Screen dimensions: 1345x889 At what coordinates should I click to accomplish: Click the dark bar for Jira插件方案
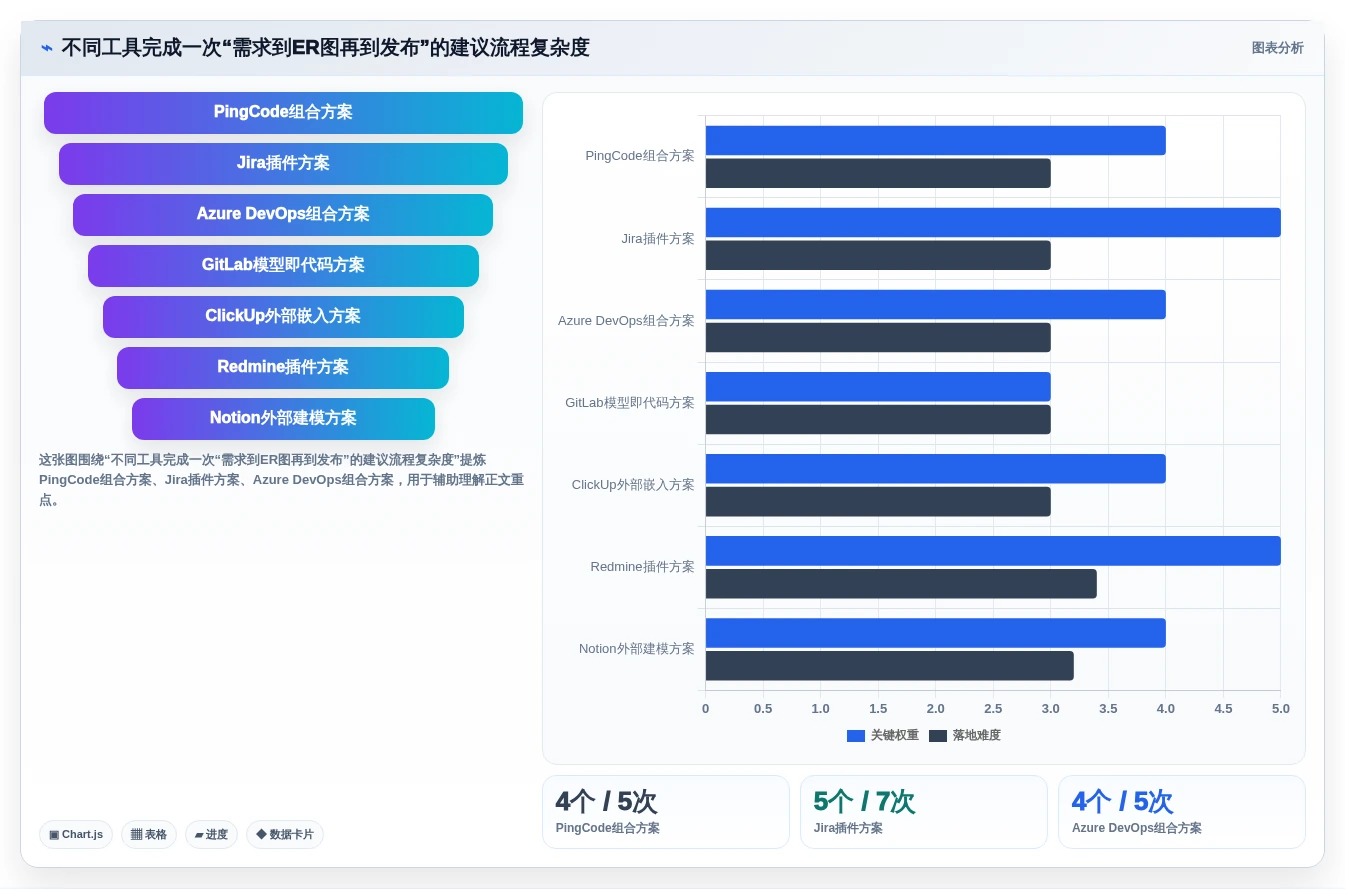pyautogui.click(x=878, y=255)
